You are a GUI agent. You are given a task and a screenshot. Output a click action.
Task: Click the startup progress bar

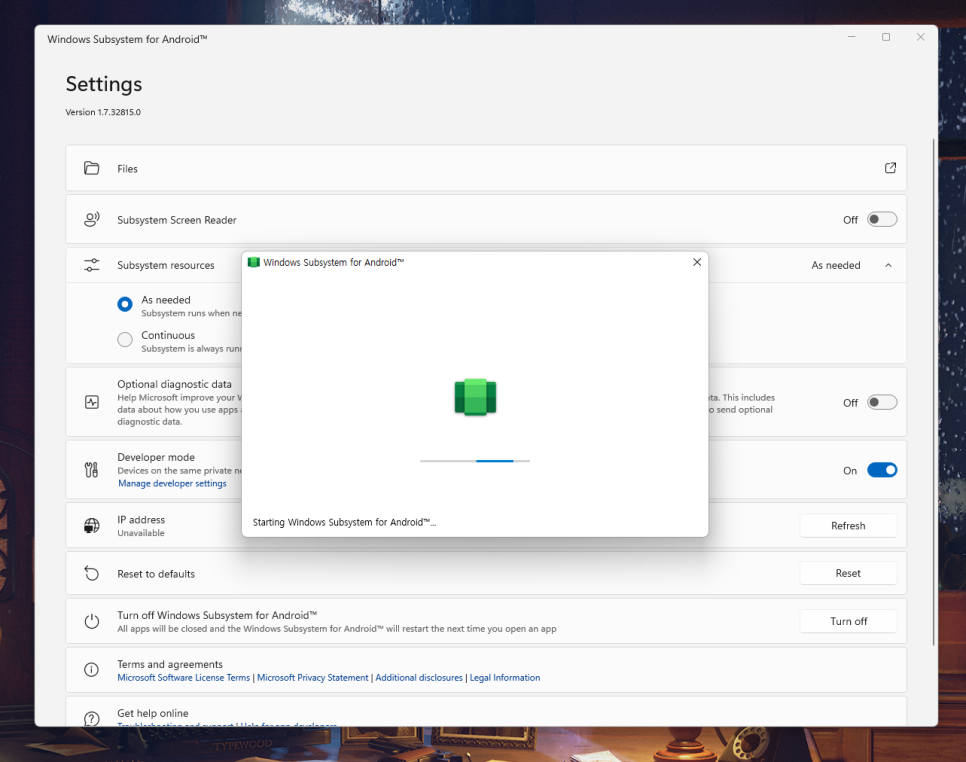(x=475, y=461)
